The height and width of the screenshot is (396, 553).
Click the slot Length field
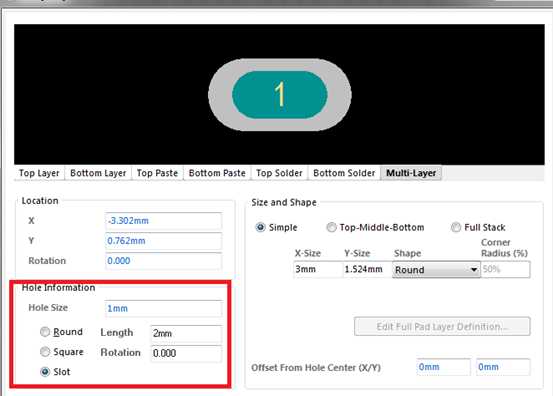coord(186,333)
